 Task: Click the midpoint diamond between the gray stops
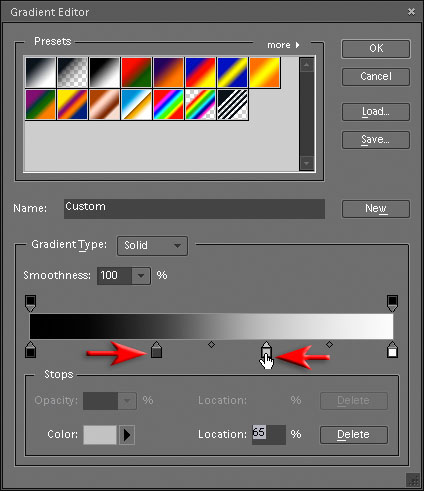[211, 344]
